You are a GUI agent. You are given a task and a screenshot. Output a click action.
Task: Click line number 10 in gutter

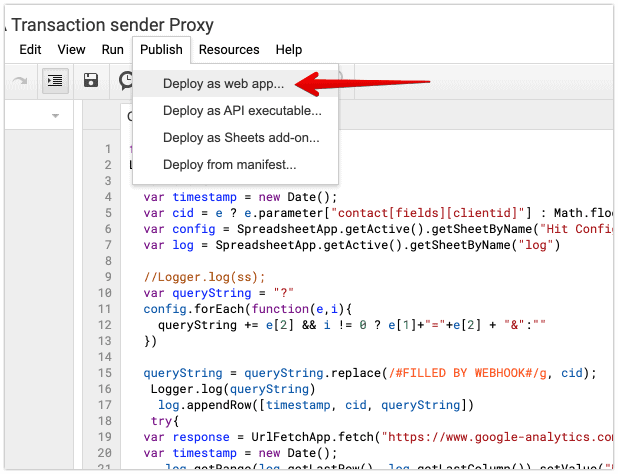tap(105, 293)
